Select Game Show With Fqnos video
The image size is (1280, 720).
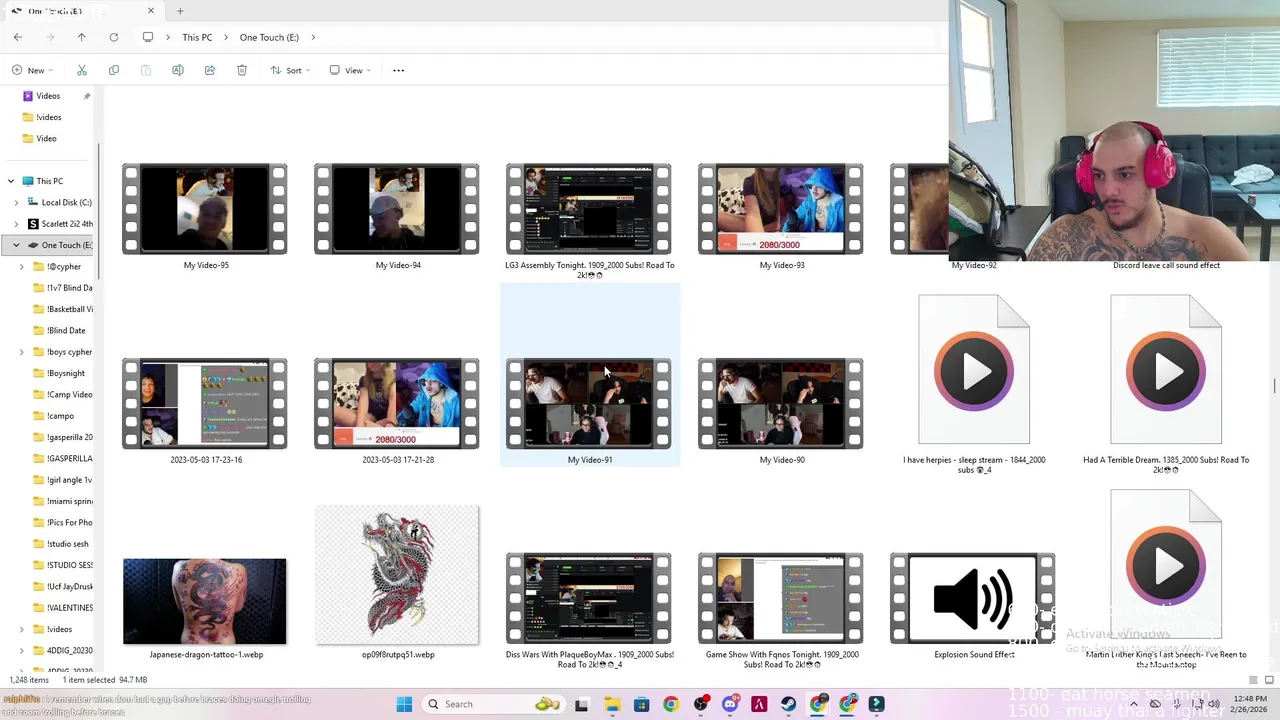[x=781, y=598]
